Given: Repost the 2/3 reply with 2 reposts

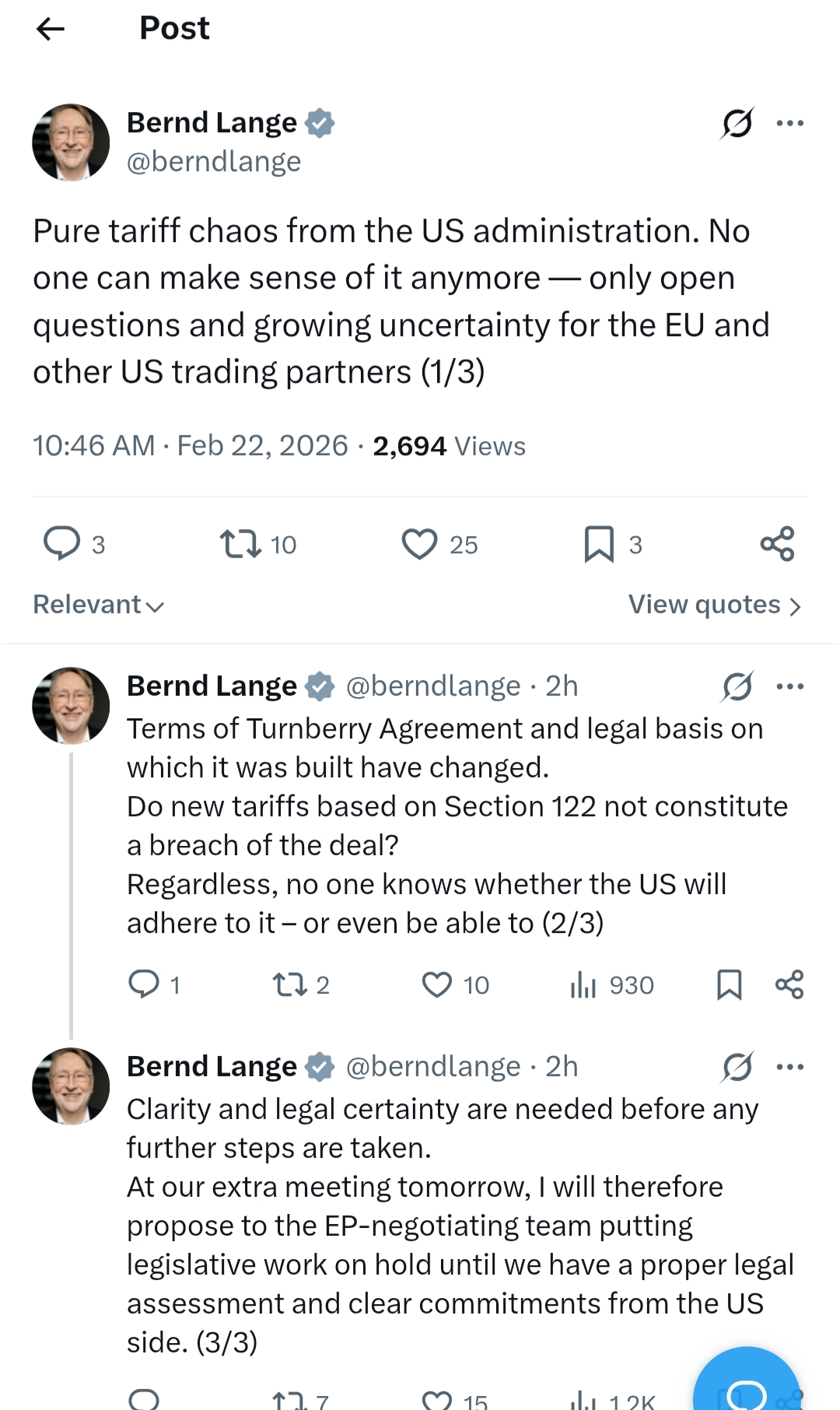Looking at the screenshot, I should [290, 985].
